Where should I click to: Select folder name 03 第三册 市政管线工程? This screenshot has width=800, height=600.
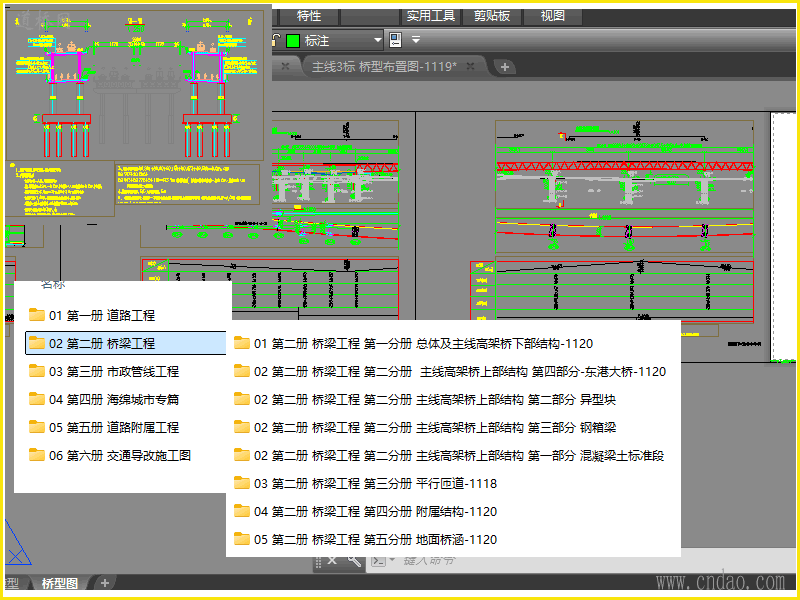point(114,371)
